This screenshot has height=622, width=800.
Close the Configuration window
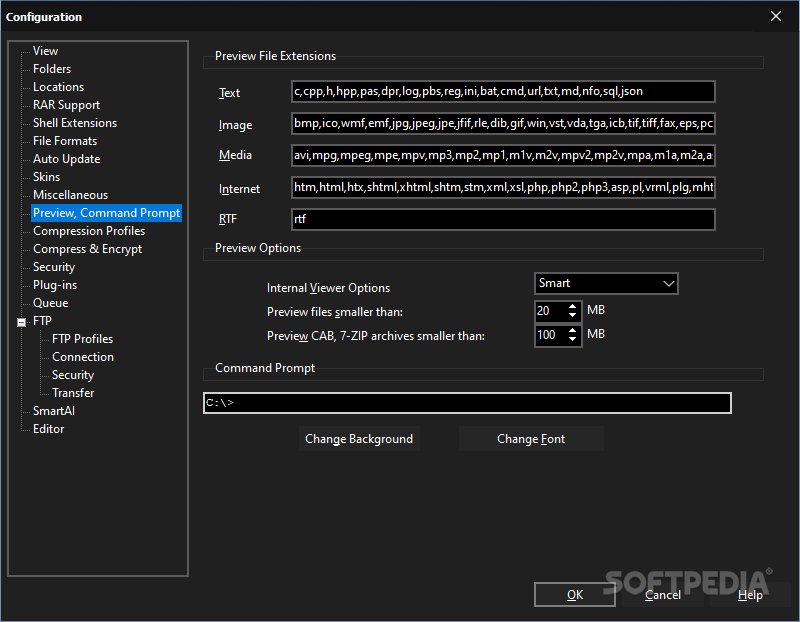click(x=776, y=16)
